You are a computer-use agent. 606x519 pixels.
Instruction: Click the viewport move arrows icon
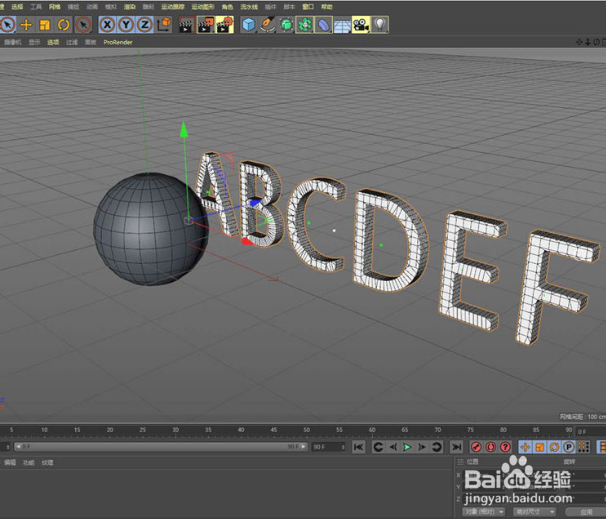pos(579,42)
